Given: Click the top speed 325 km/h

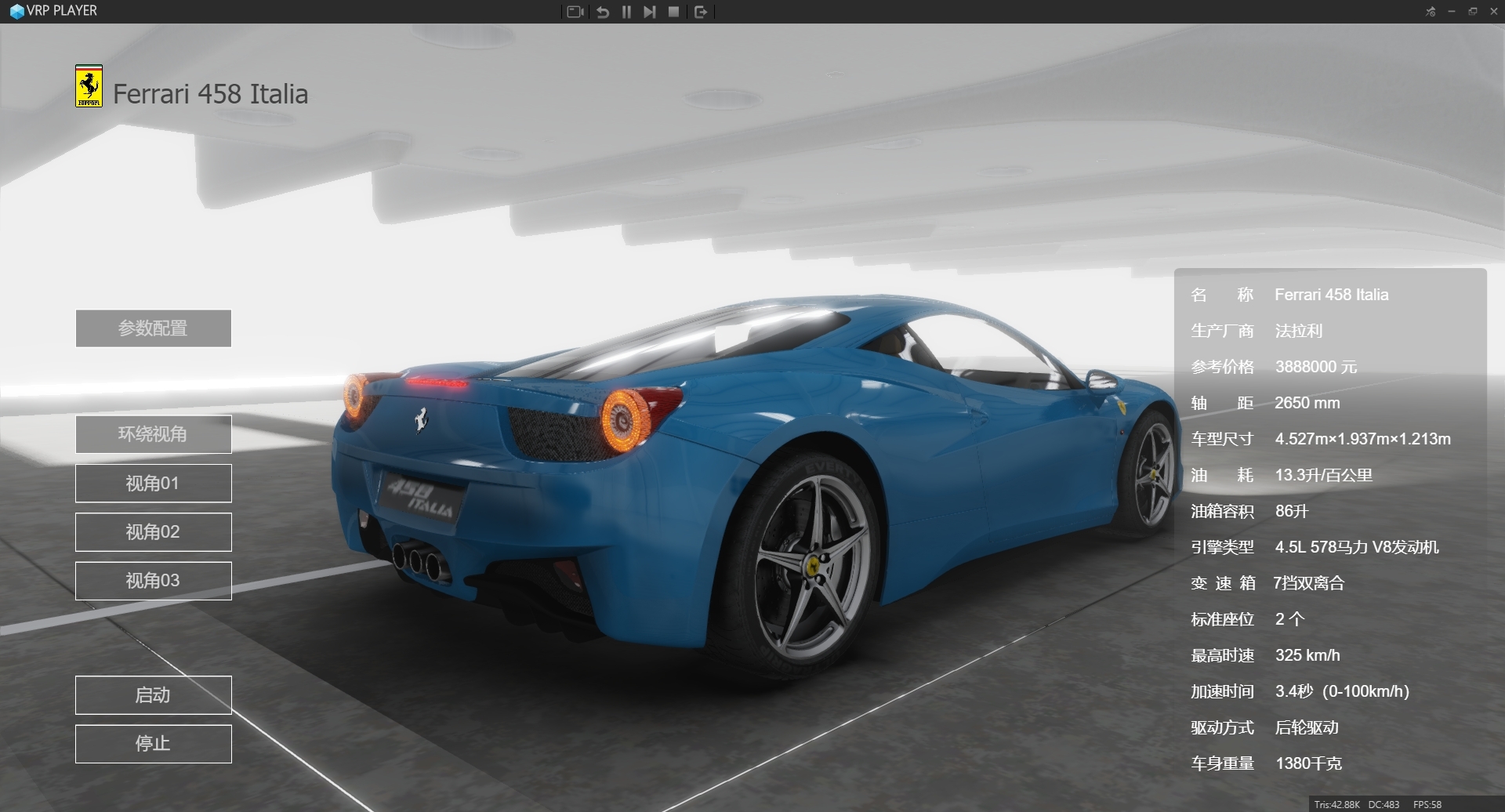Looking at the screenshot, I should 1307,655.
